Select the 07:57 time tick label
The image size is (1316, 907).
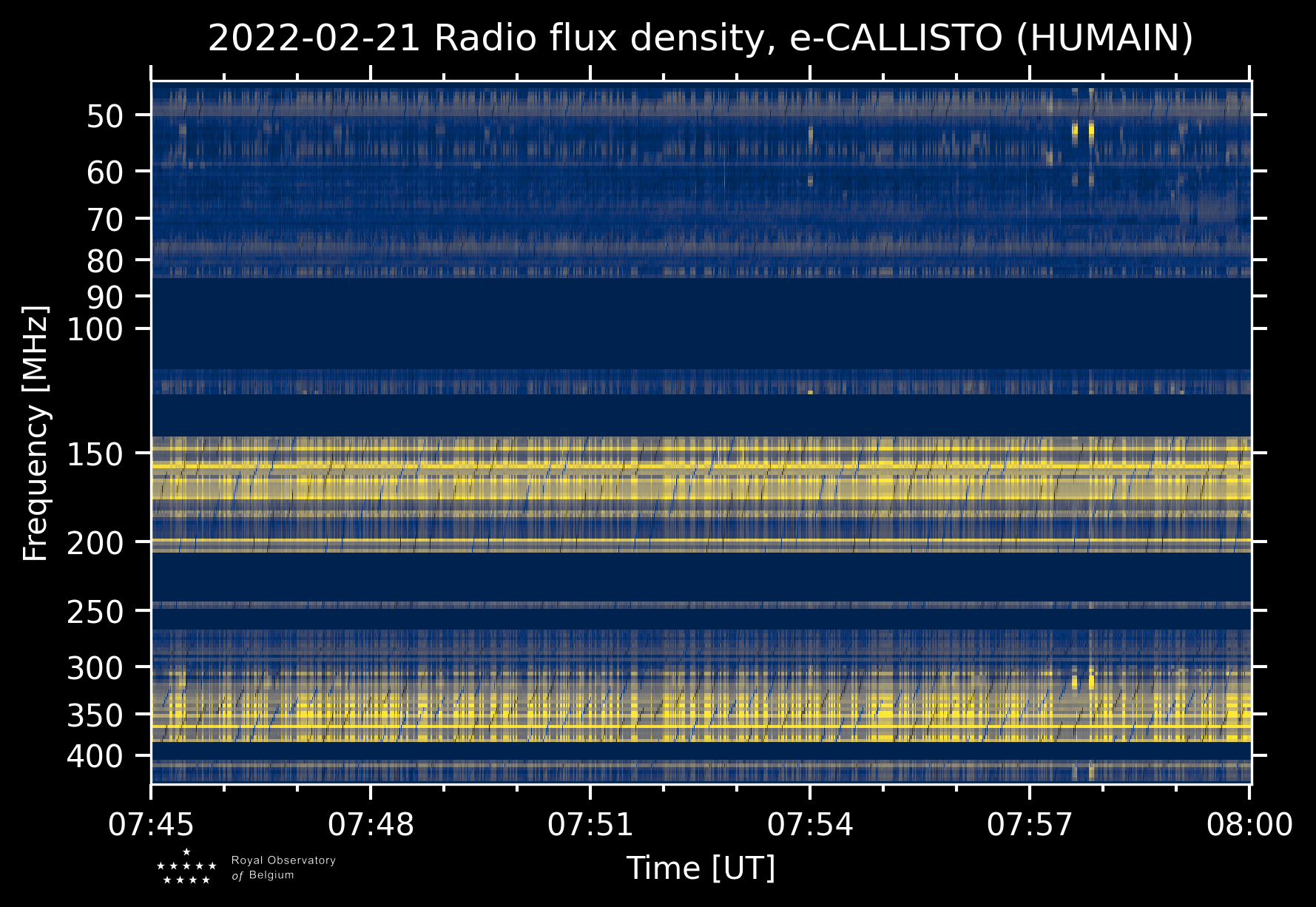(1030, 824)
